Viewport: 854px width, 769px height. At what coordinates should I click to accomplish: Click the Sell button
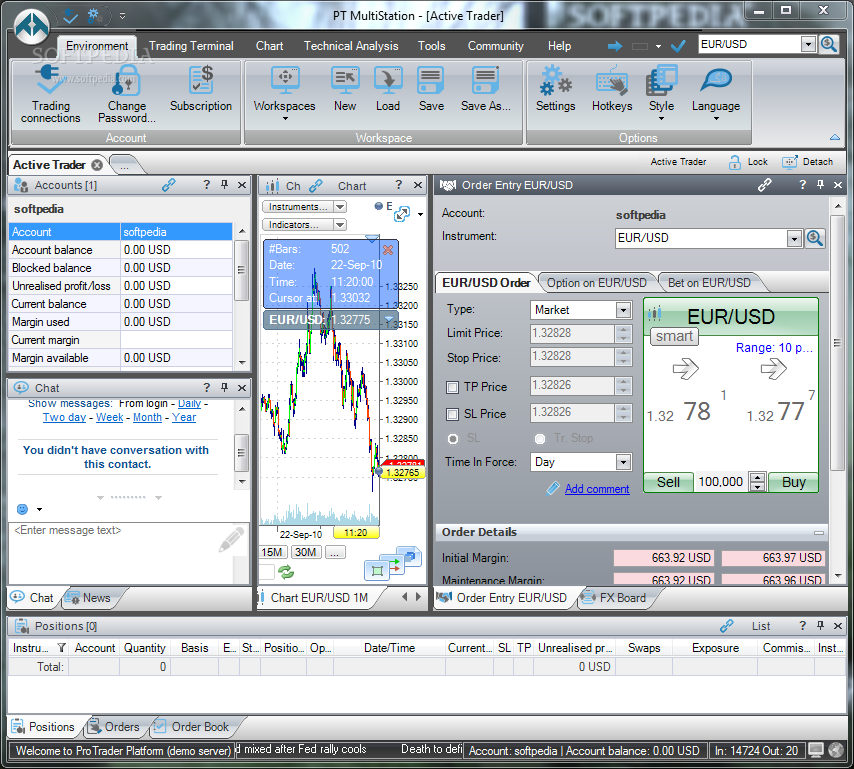coord(668,482)
